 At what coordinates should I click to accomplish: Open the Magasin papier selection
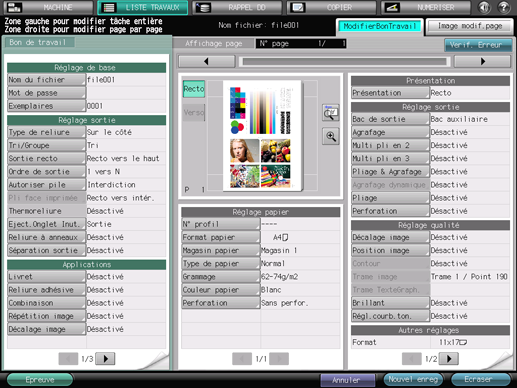coord(220,250)
